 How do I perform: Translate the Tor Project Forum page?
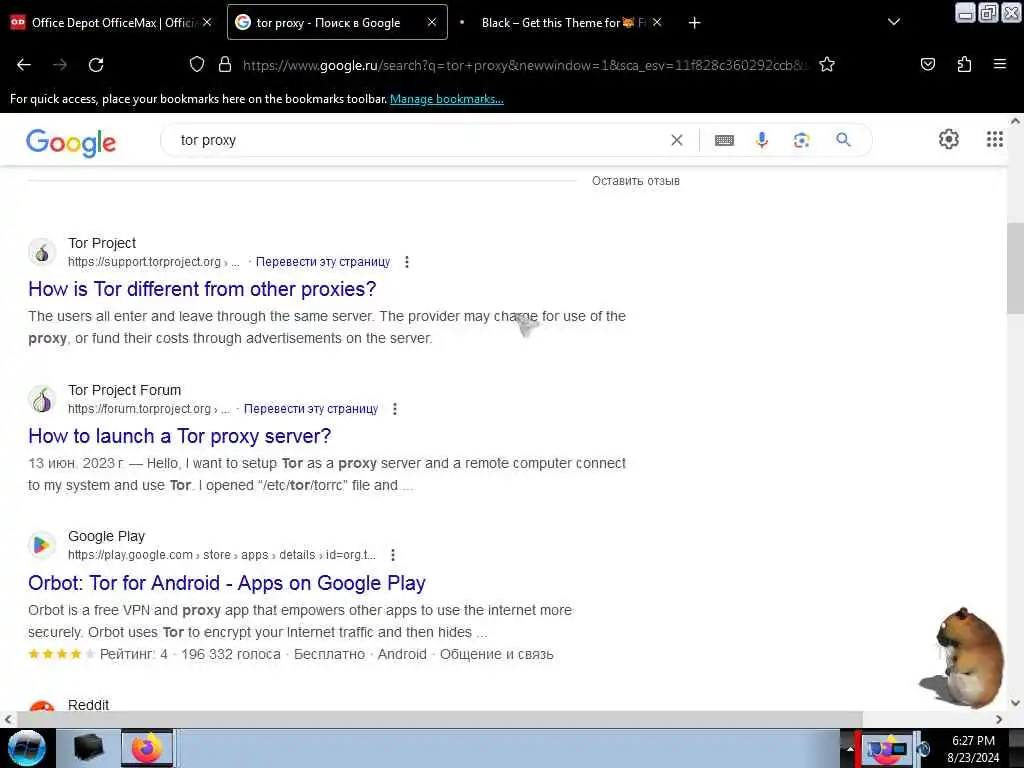(x=311, y=409)
